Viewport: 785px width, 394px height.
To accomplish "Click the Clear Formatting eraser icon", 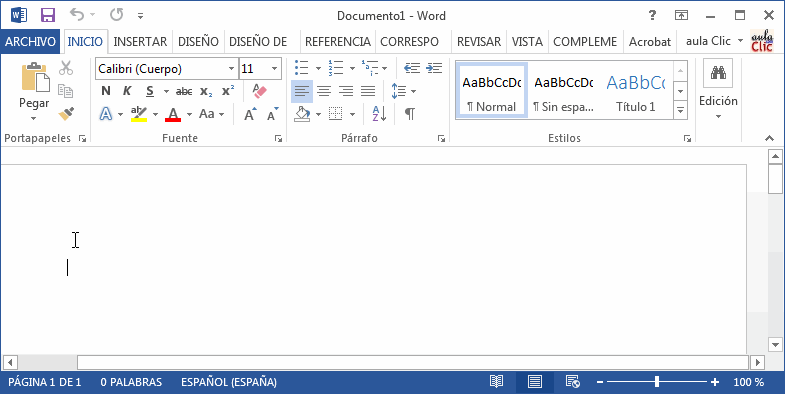I will click(x=260, y=91).
